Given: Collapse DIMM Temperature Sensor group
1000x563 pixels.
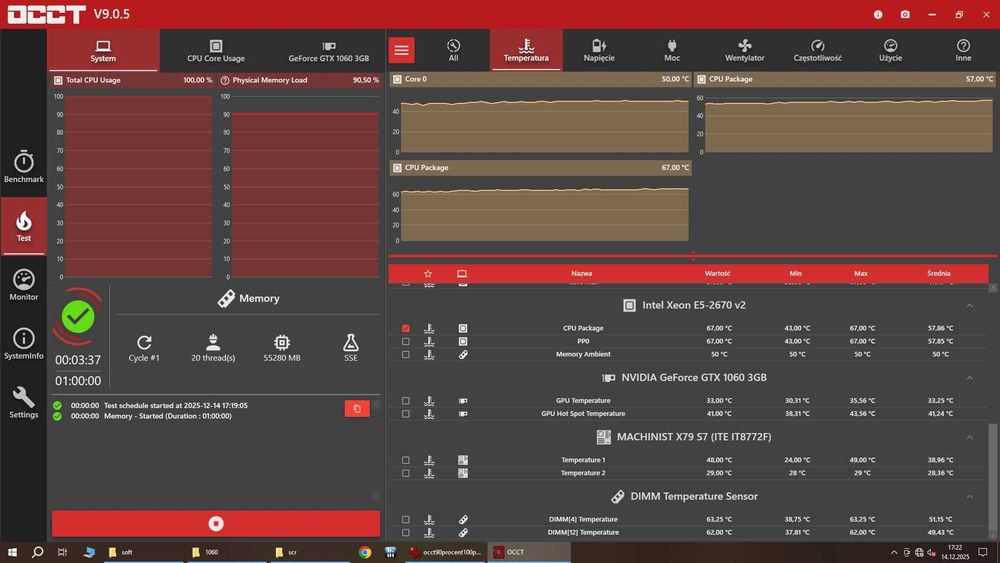Looking at the screenshot, I should point(969,497).
